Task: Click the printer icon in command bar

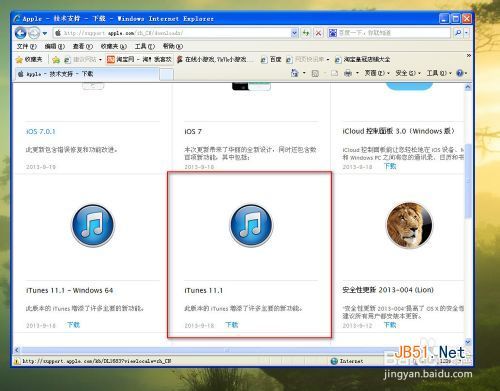Action: (x=348, y=73)
